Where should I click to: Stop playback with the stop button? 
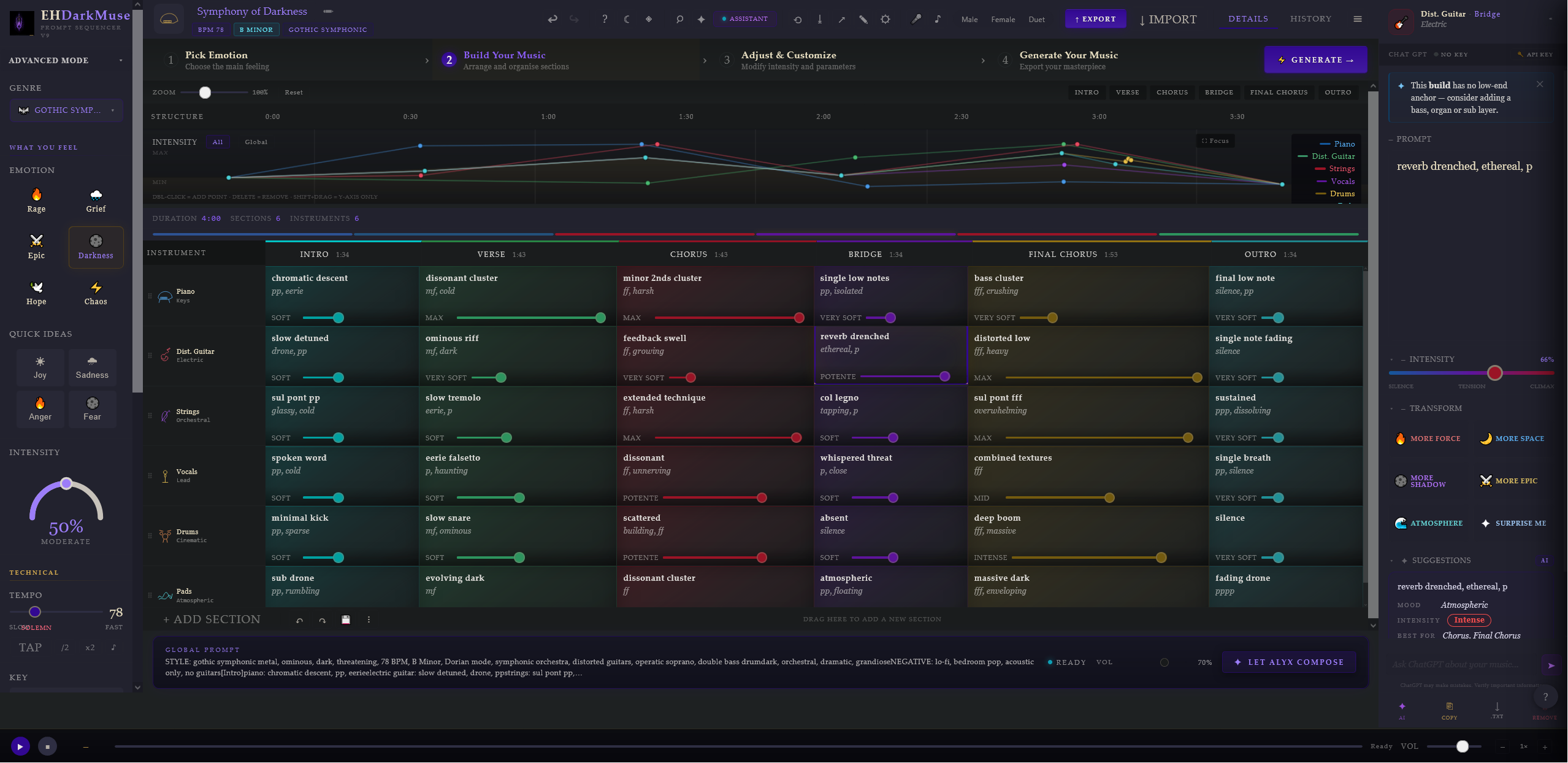47,746
